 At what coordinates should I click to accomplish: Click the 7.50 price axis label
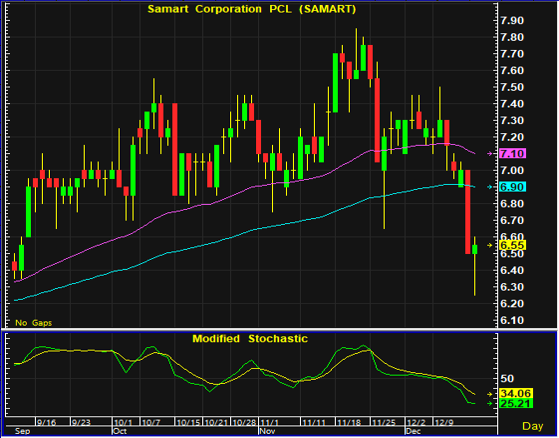coord(512,87)
